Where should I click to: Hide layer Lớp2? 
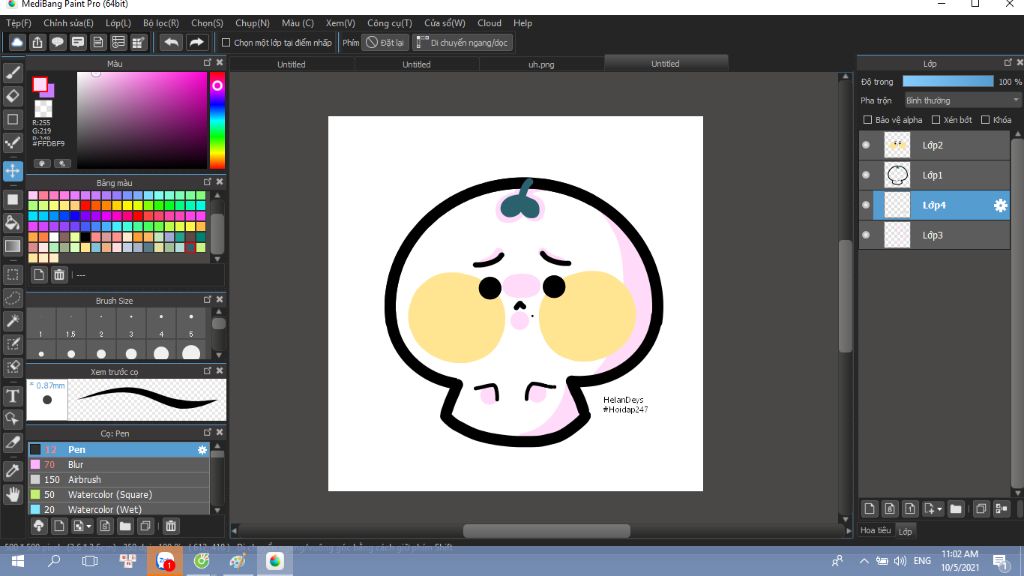[866, 145]
